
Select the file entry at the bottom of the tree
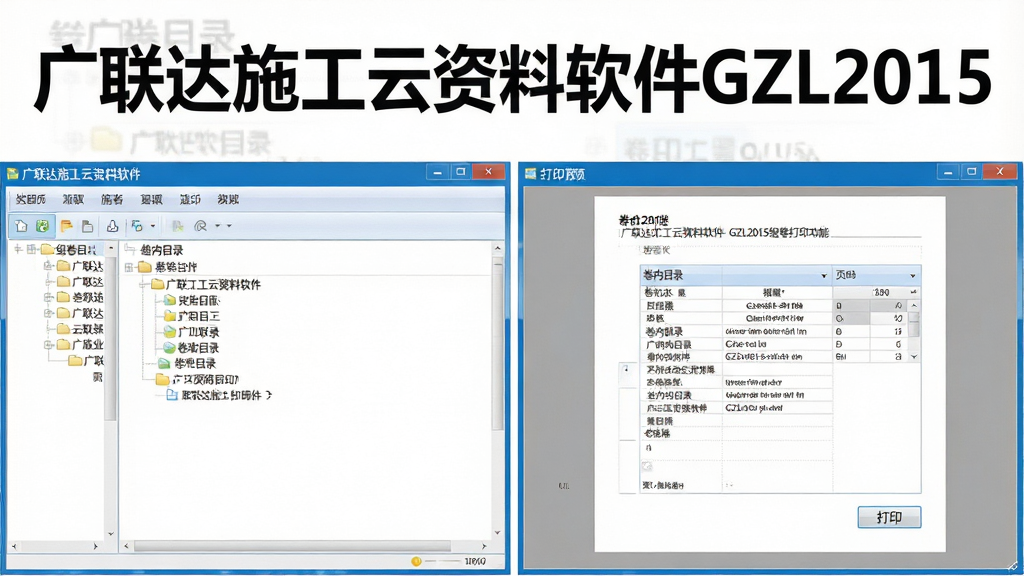pos(220,395)
